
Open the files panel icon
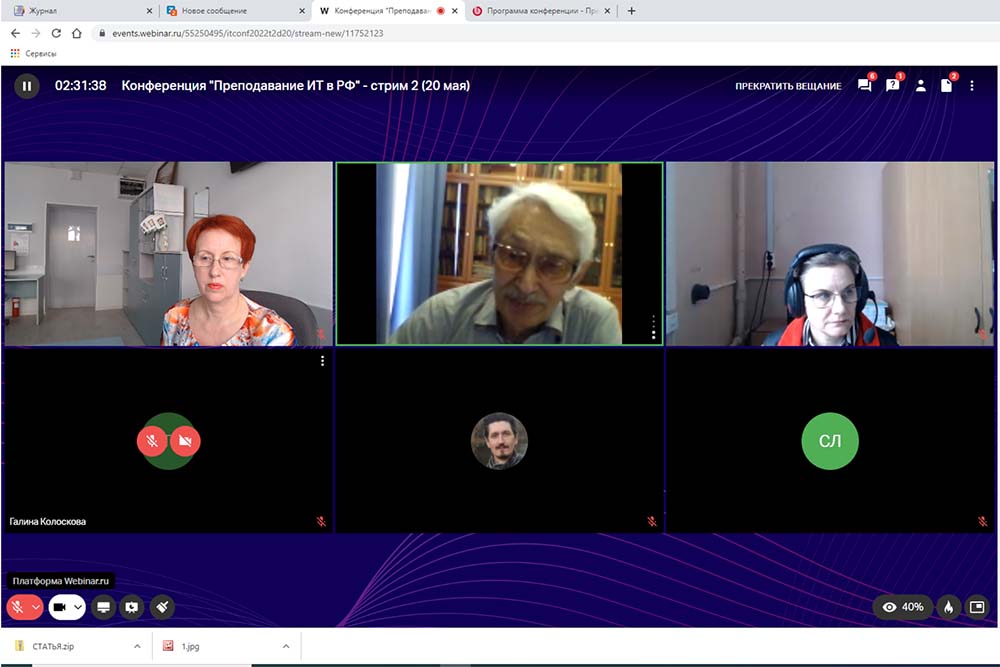click(x=946, y=85)
